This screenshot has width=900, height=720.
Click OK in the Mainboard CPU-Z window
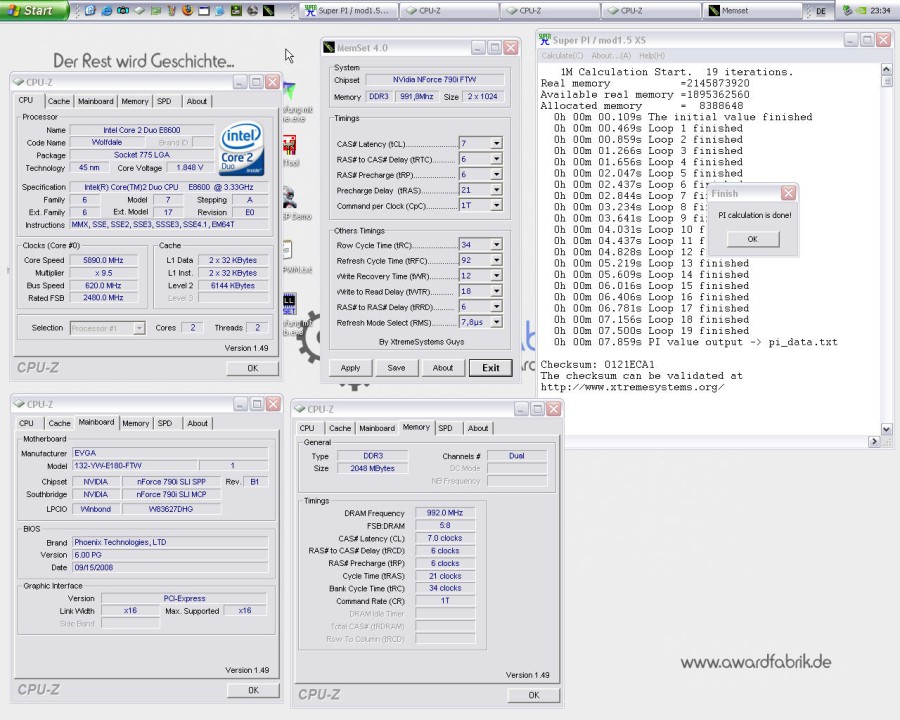click(x=253, y=690)
